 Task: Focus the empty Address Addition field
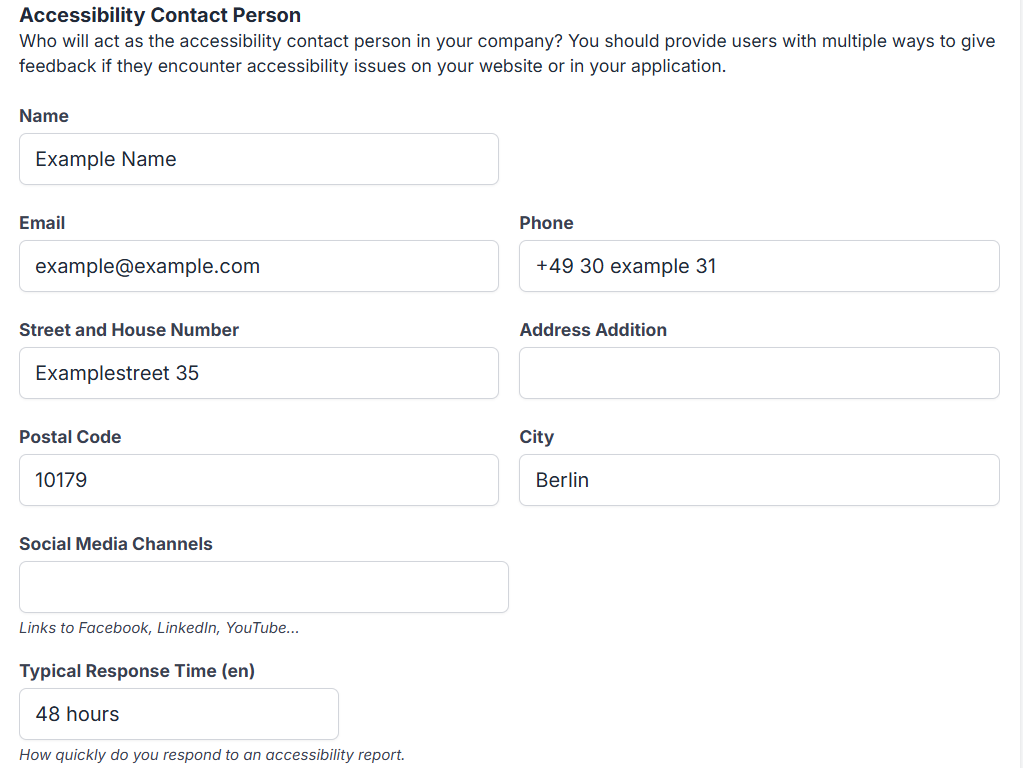tap(758, 373)
